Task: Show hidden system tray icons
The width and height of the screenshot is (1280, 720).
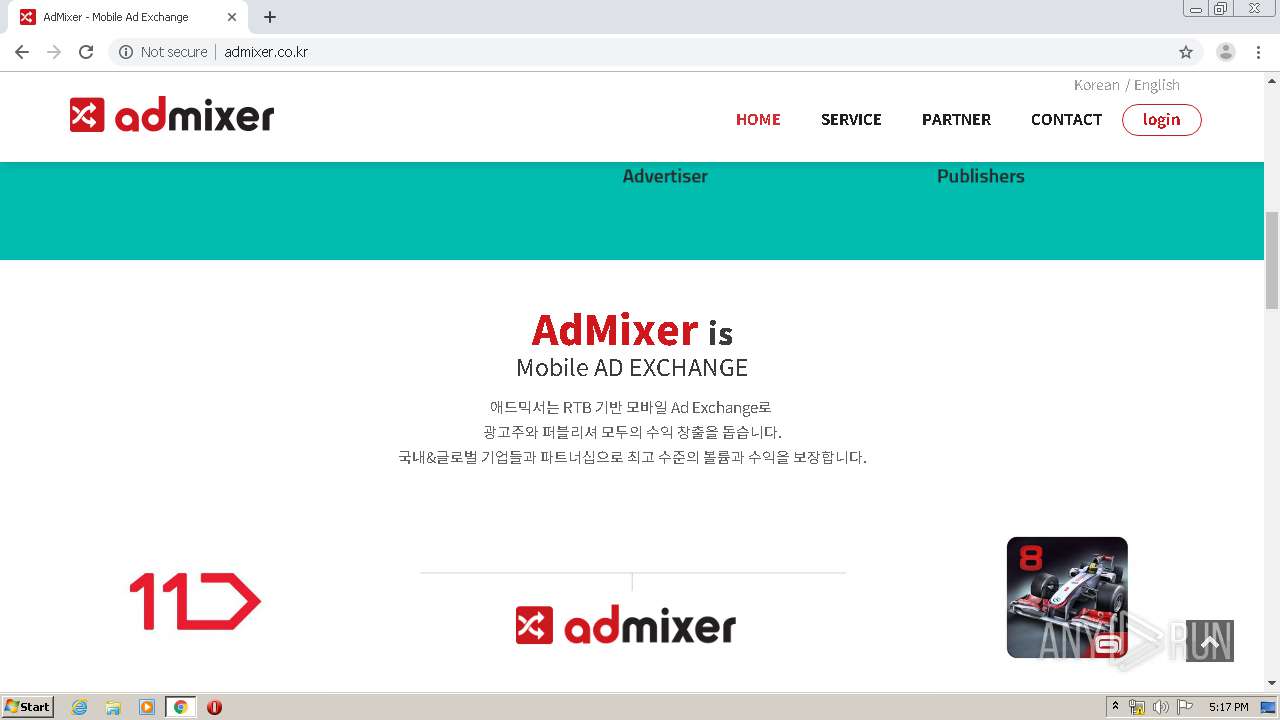Action: click(x=1115, y=707)
